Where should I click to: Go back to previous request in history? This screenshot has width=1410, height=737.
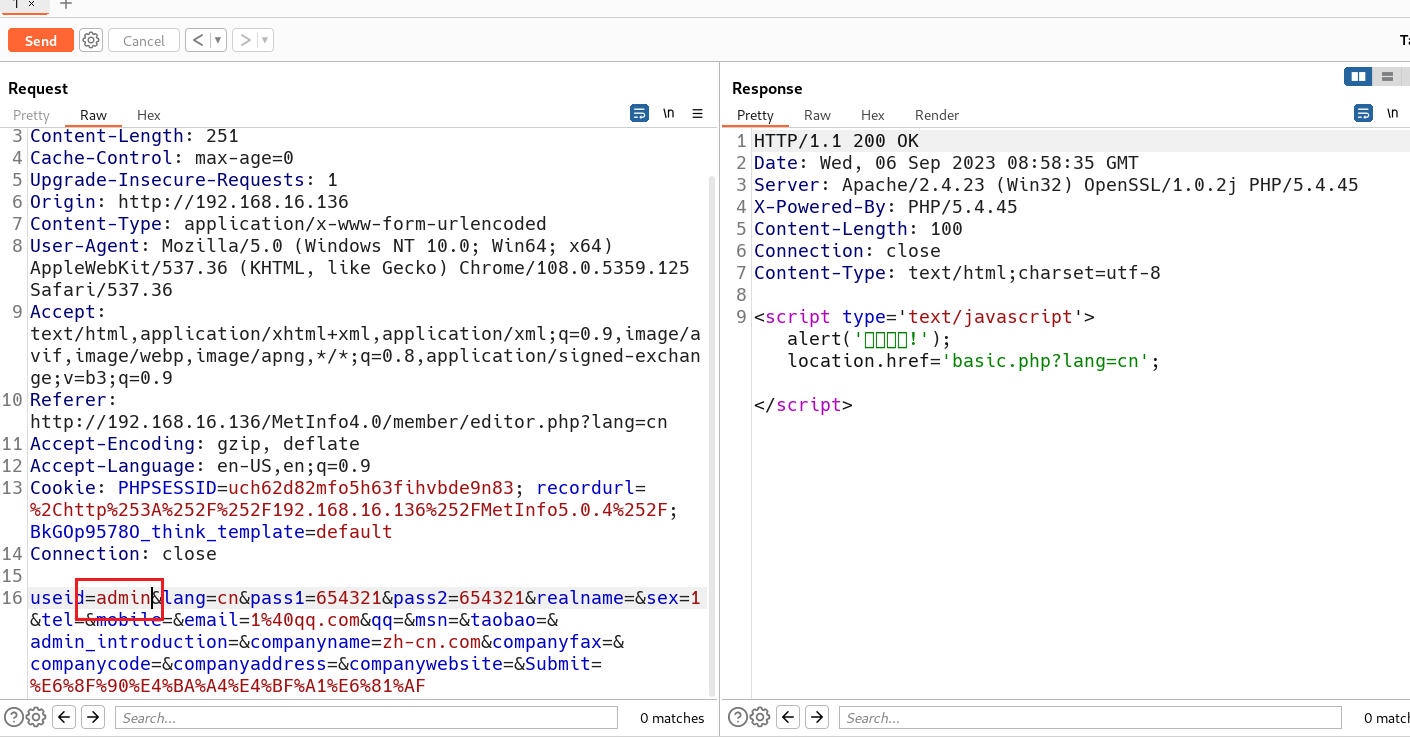(x=197, y=40)
